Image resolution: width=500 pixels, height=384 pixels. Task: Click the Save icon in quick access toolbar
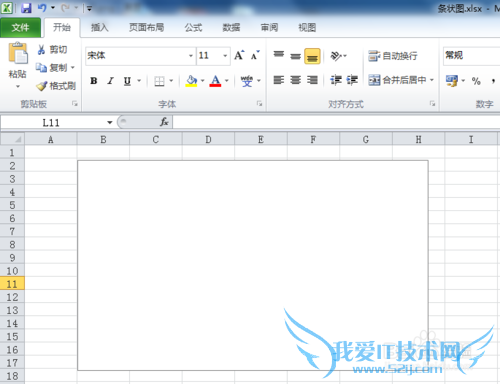(26, 8)
